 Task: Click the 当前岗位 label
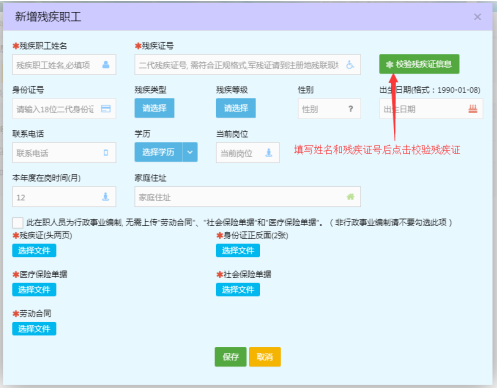pos(232,134)
